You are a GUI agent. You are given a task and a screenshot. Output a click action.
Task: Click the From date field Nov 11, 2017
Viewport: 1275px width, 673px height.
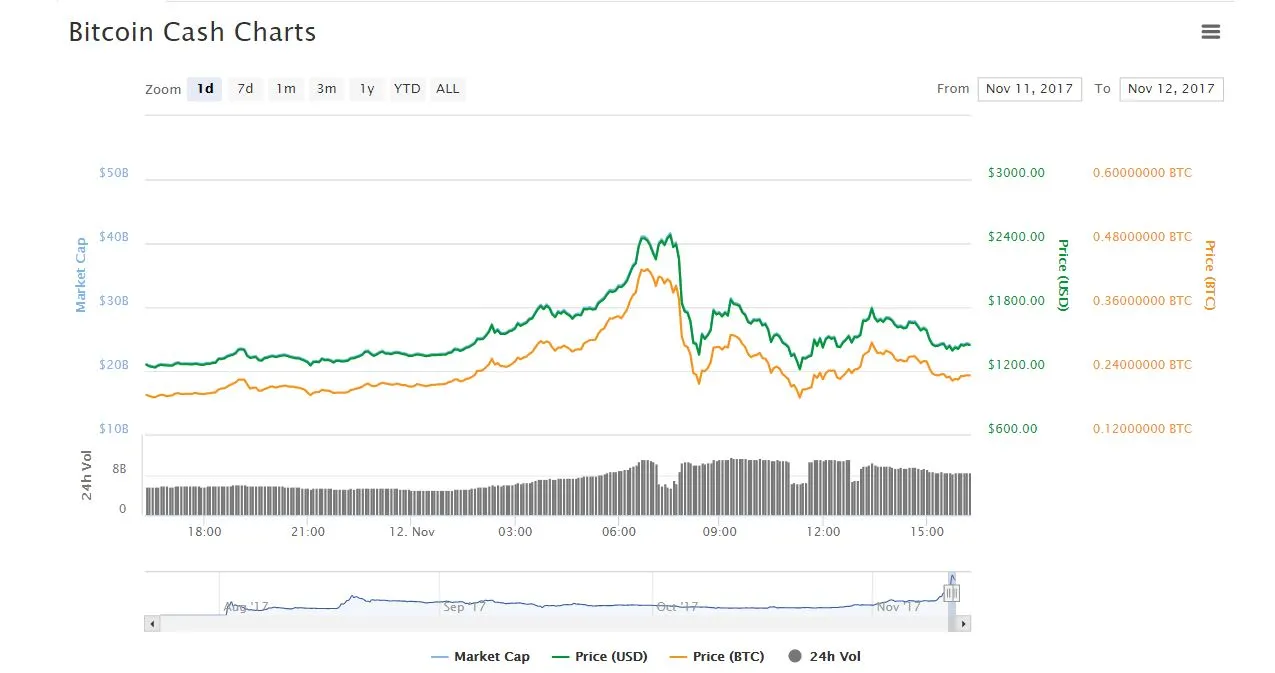[x=1029, y=89]
